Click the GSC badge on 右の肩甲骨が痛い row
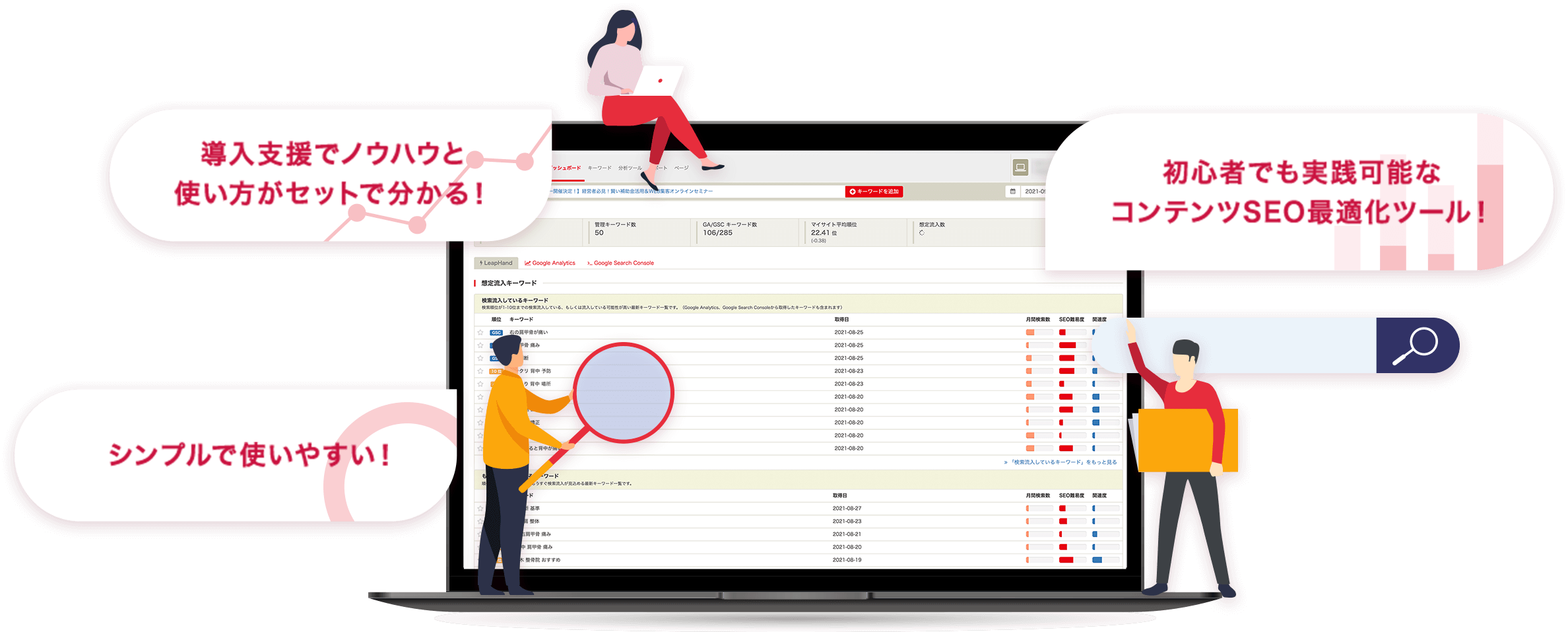 [496, 333]
